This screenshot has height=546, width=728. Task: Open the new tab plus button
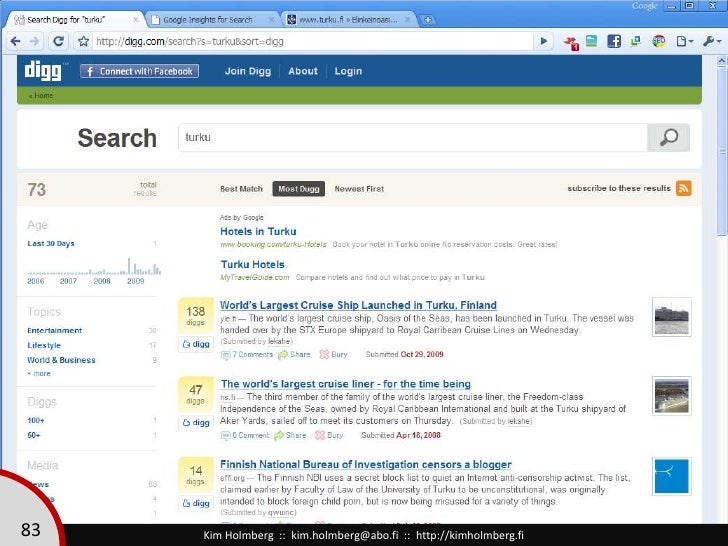click(x=428, y=19)
